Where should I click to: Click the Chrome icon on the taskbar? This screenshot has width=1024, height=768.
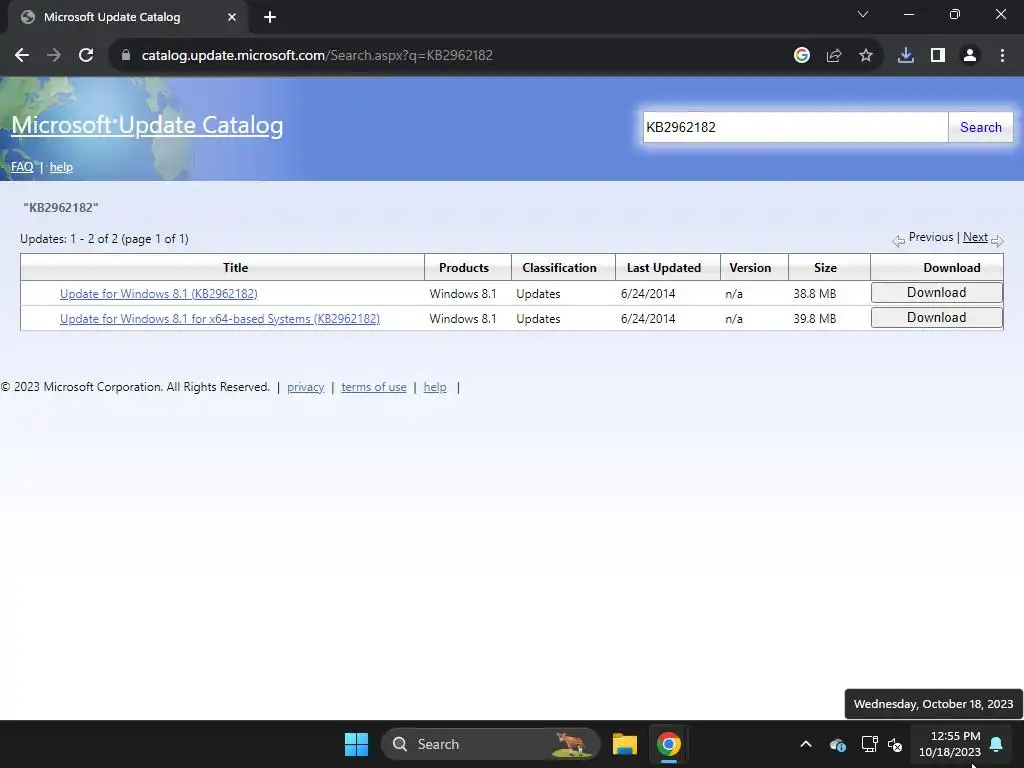[669, 744]
